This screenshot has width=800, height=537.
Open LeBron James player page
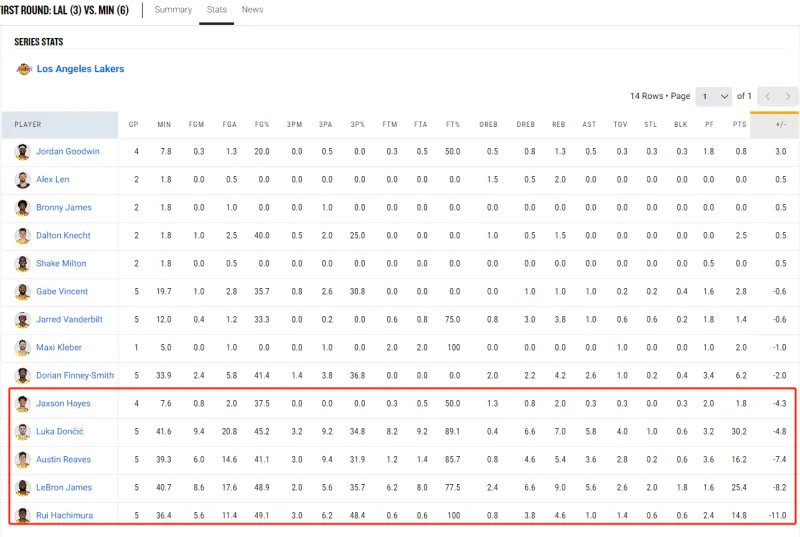pos(64,488)
